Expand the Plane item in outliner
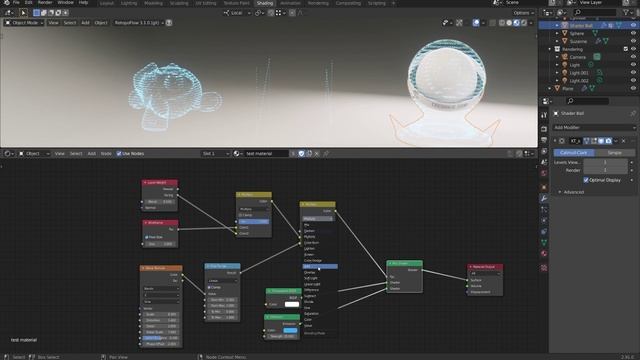Screen dimensions: 640x360 [x=550, y=89]
